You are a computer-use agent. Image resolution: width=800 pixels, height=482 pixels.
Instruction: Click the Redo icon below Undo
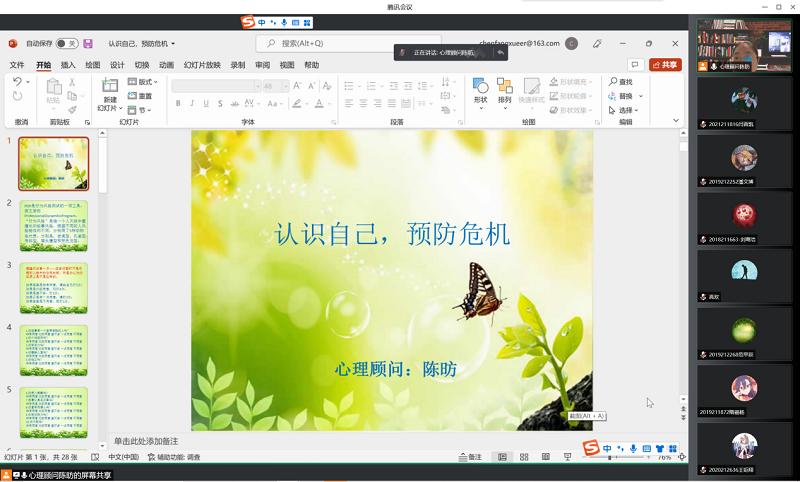tap(17, 96)
